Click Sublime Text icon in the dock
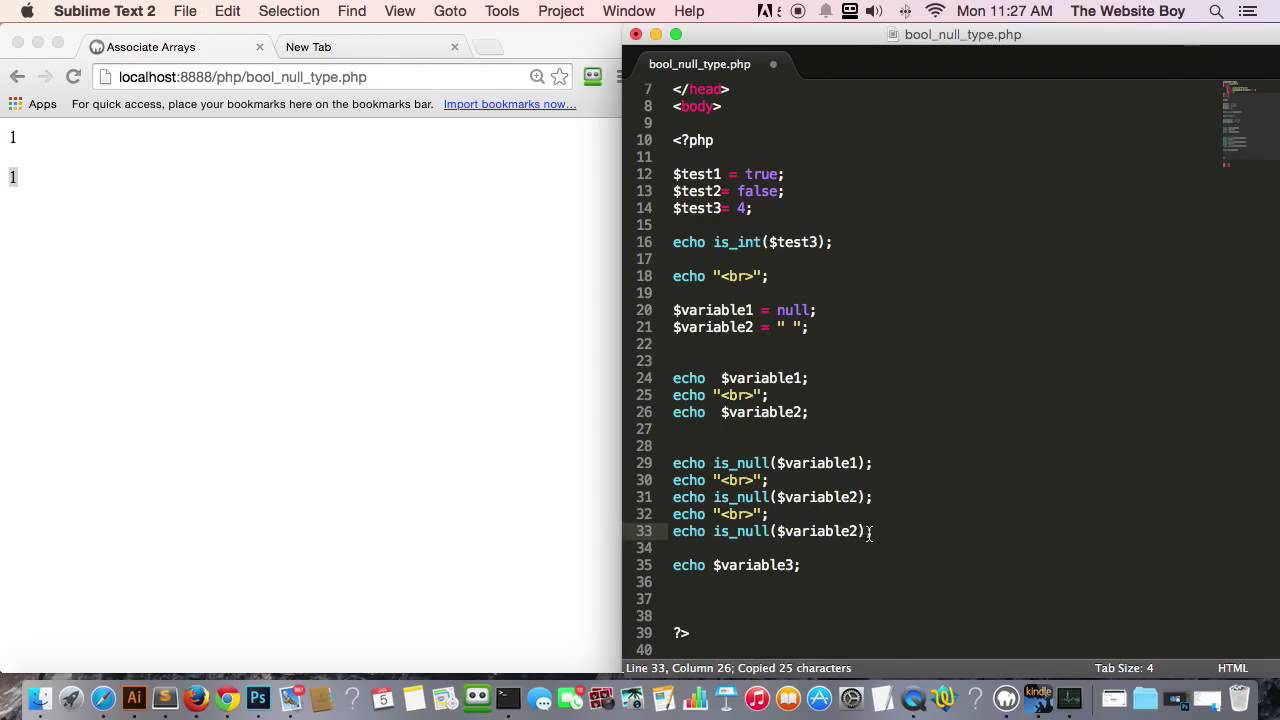1280x720 pixels. click(x=165, y=697)
